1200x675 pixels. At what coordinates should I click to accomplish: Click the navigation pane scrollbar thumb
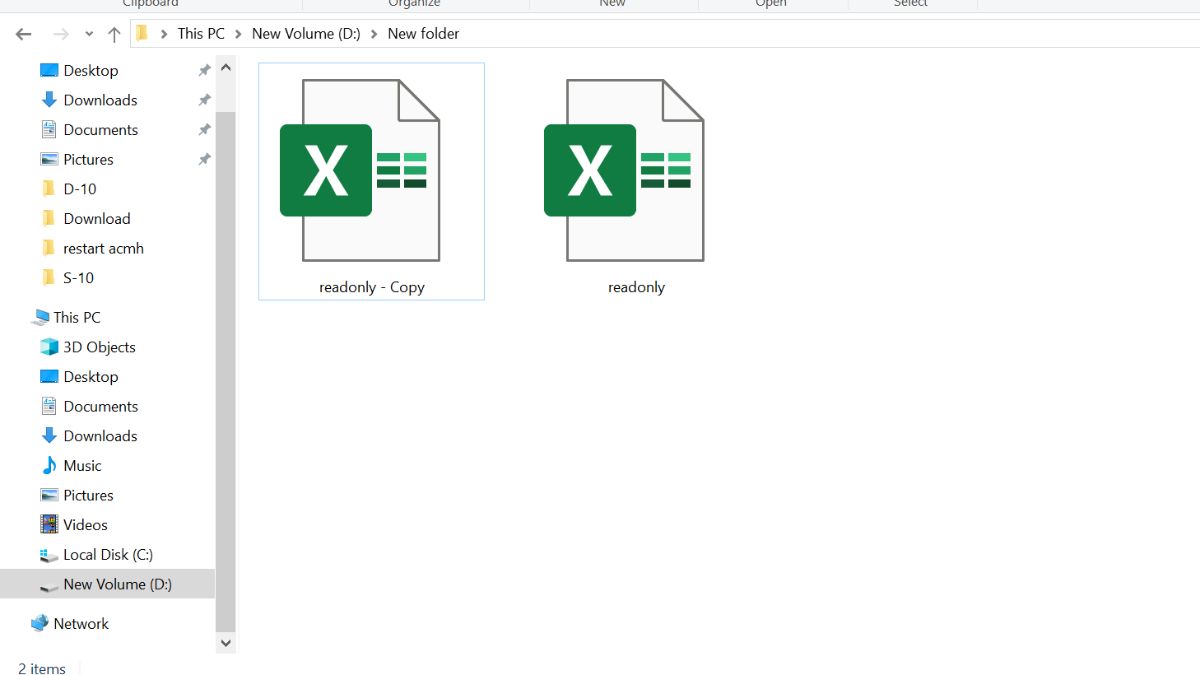click(226, 370)
